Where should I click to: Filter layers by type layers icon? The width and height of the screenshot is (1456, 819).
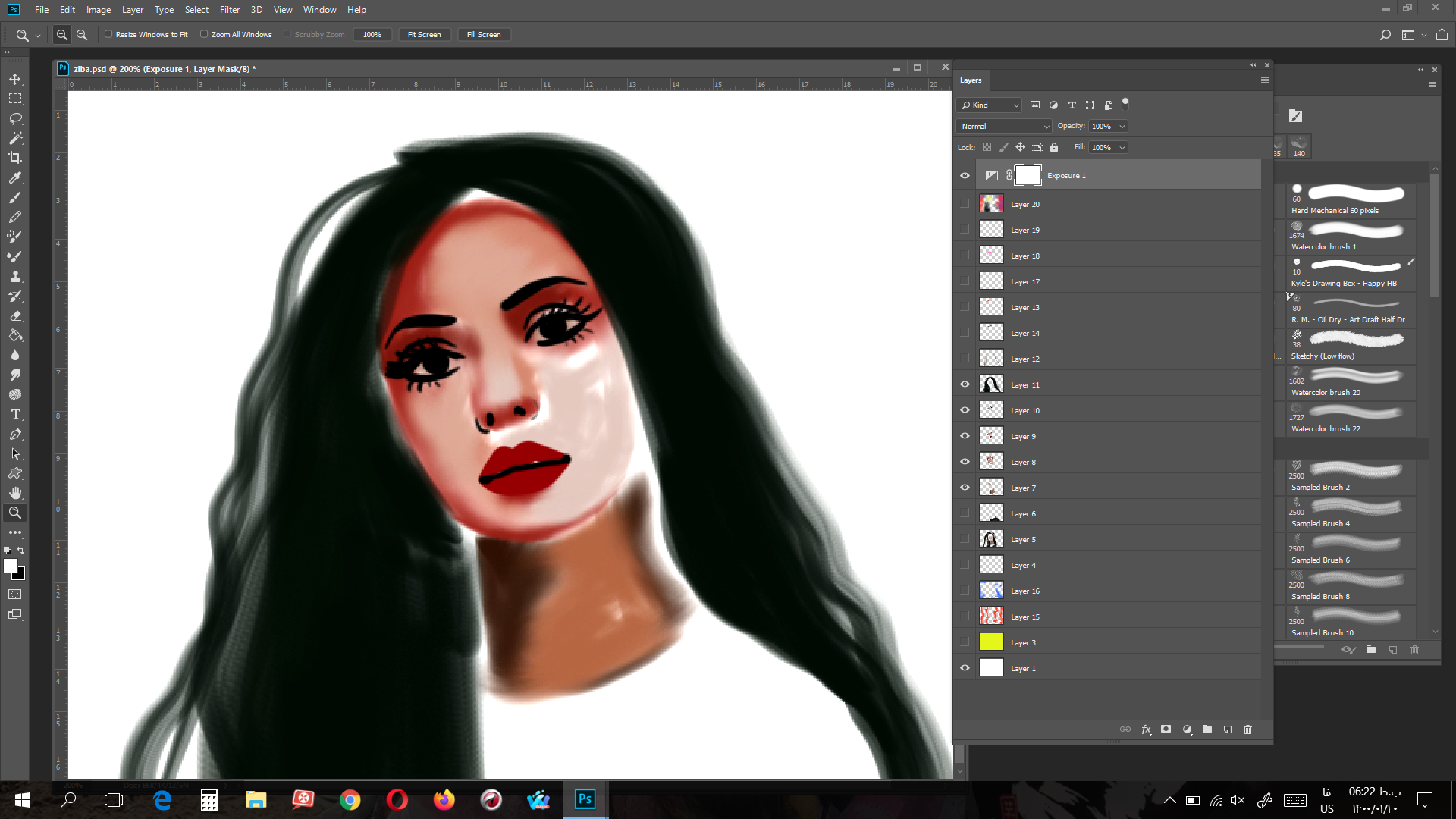tap(1072, 105)
